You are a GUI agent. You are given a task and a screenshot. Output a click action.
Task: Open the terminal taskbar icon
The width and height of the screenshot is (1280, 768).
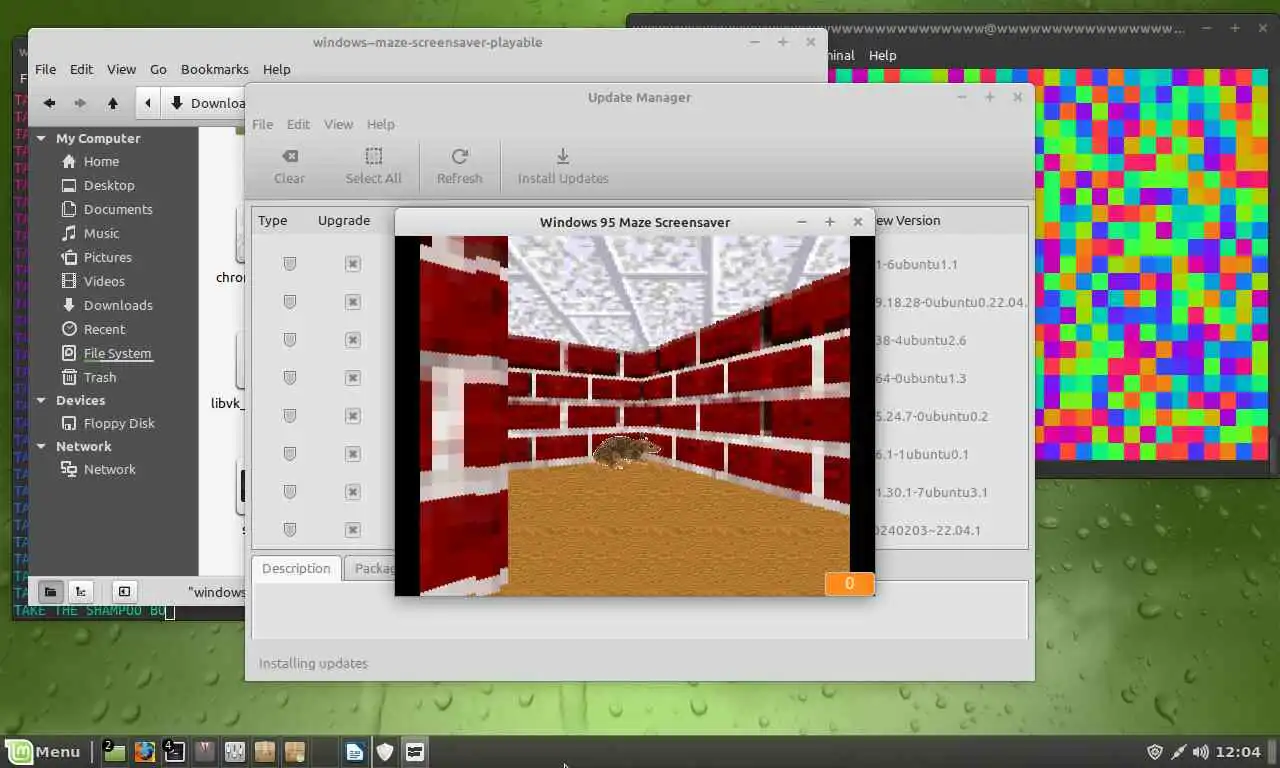174,752
